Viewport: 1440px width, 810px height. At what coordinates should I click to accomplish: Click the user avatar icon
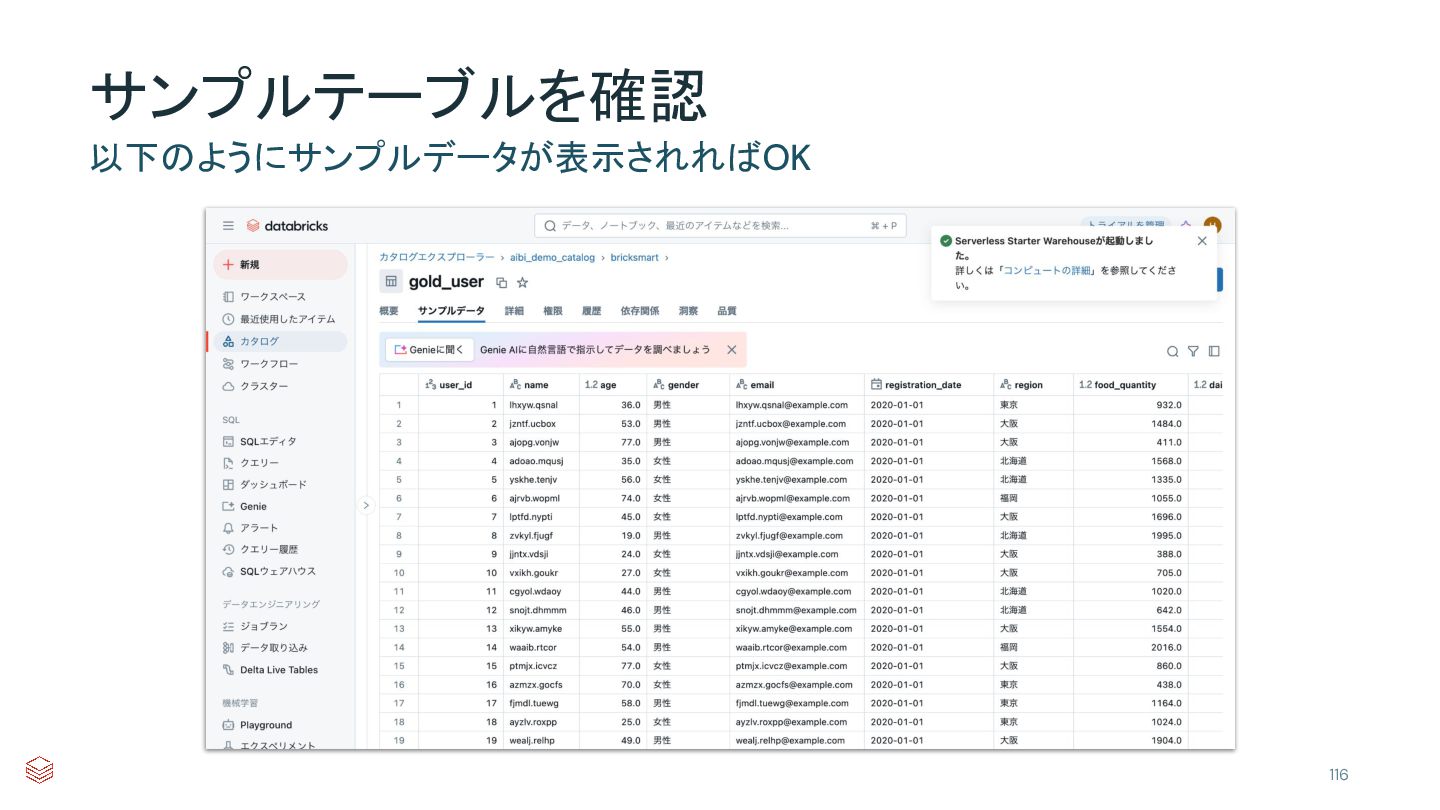coord(1213,226)
